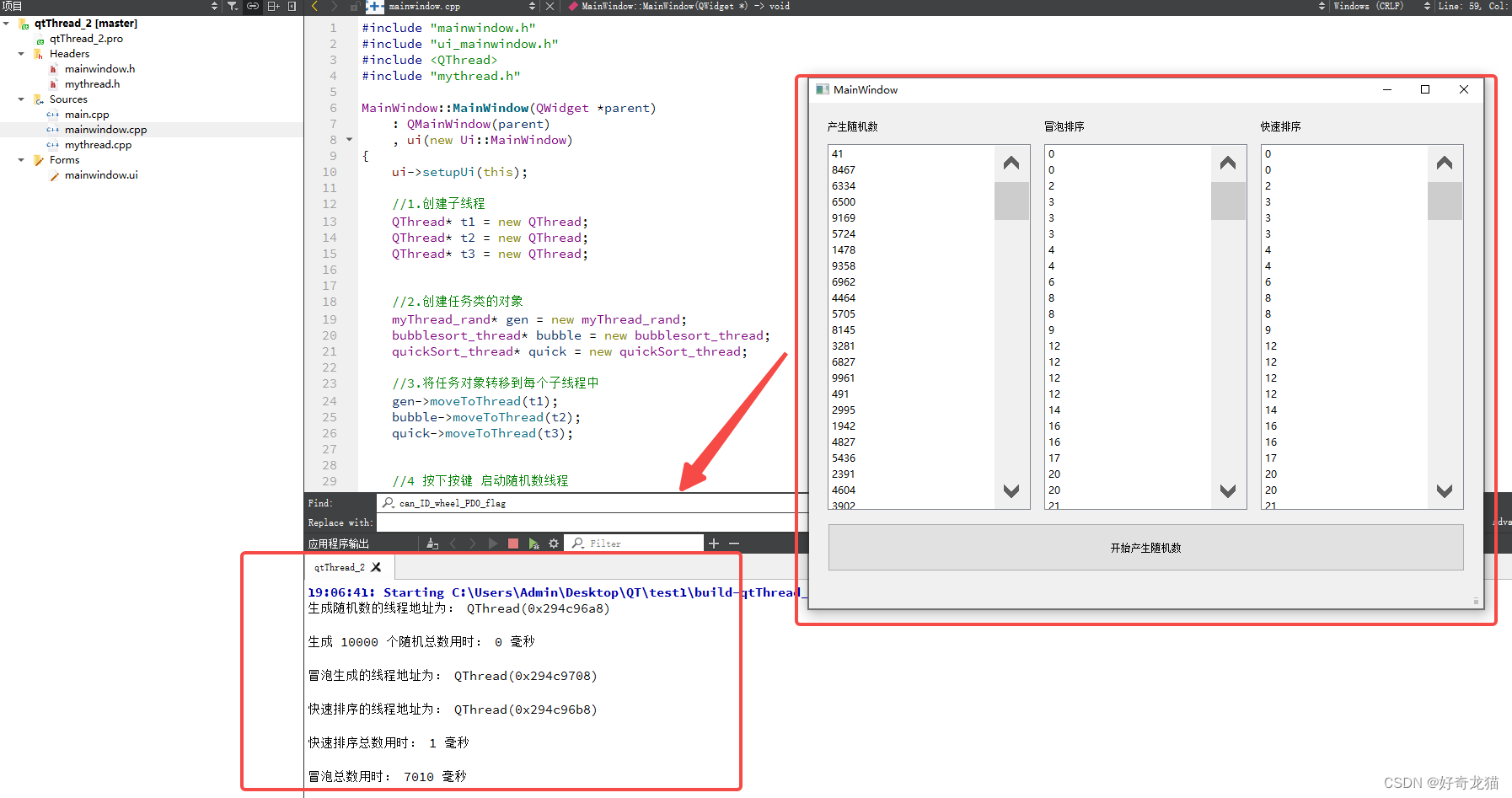1512x798 pixels.
Task: Zoom out output pane with minus
Action: pyautogui.click(x=734, y=544)
